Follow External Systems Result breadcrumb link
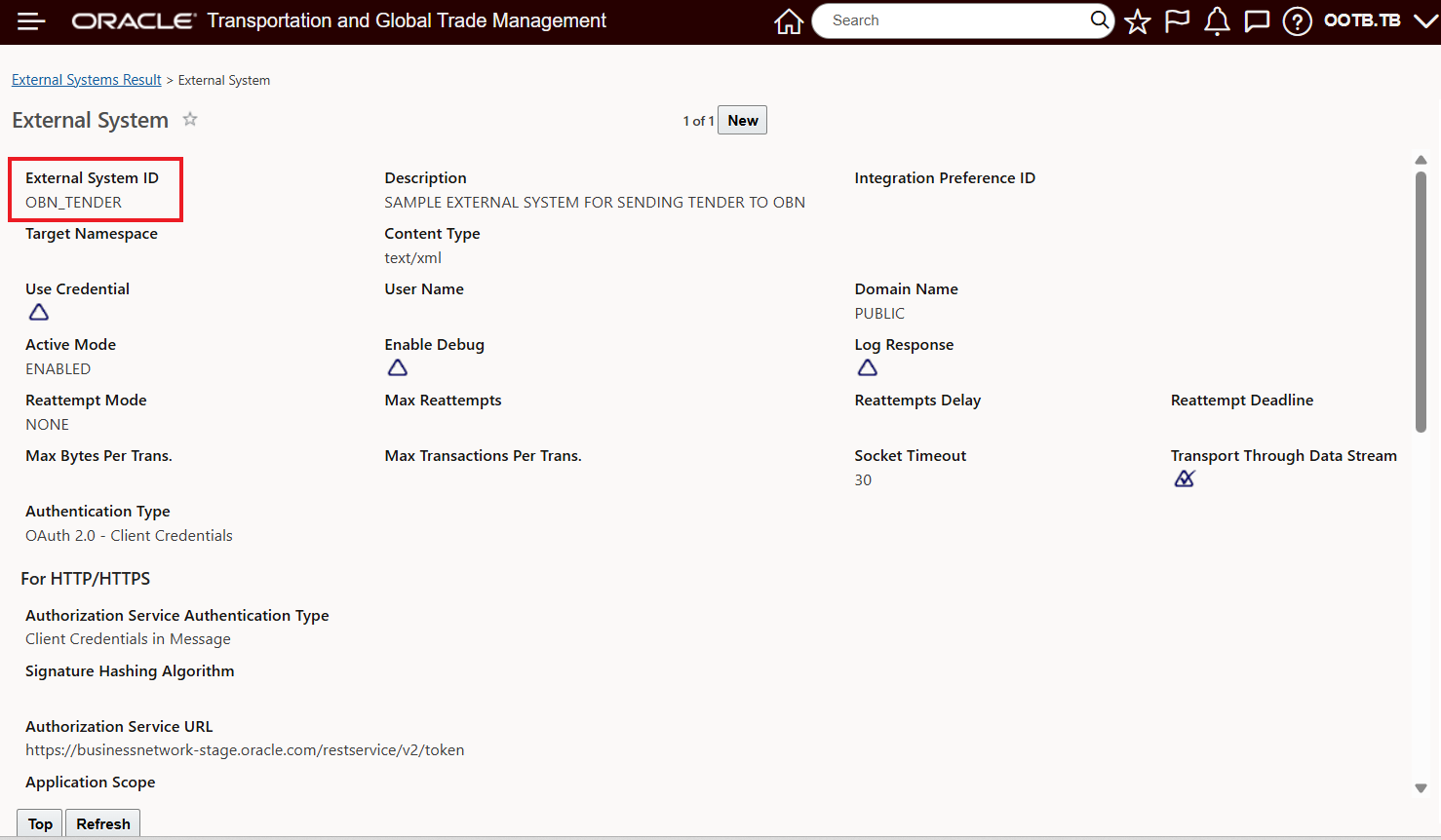This screenshot has height=840, width=1441. [87, 80]
